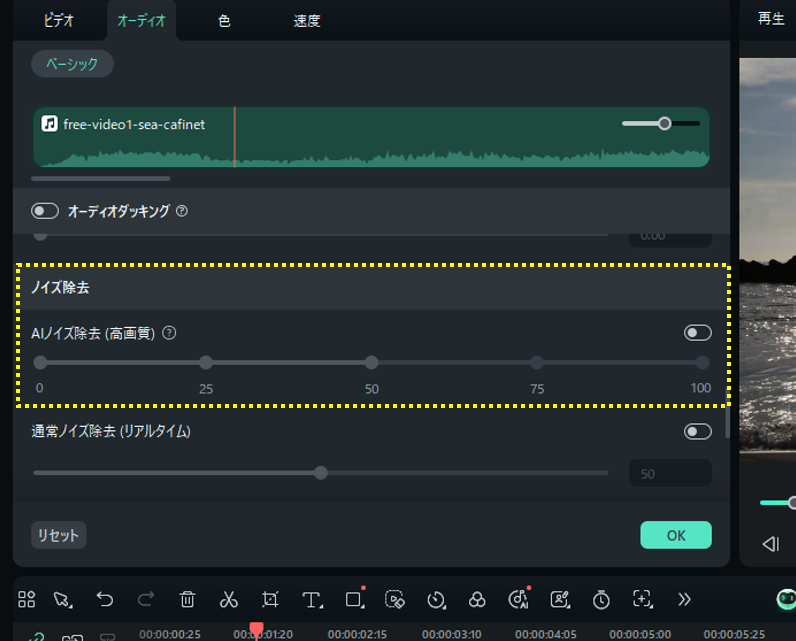Click the ノイズ除去 section header
Screen dimensions: 796x641
tap(373, 287)
